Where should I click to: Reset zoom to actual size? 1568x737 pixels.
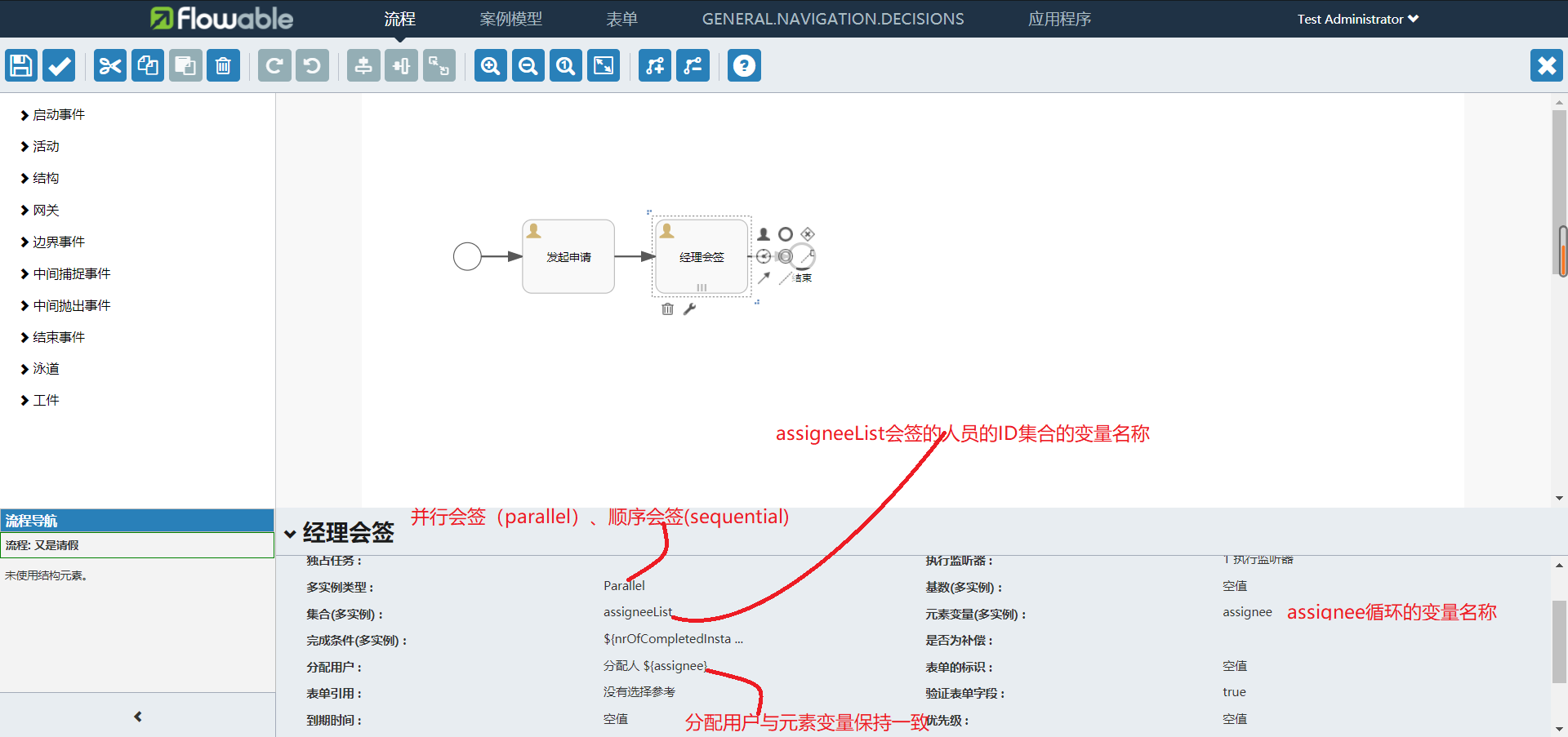coord(566,65)
